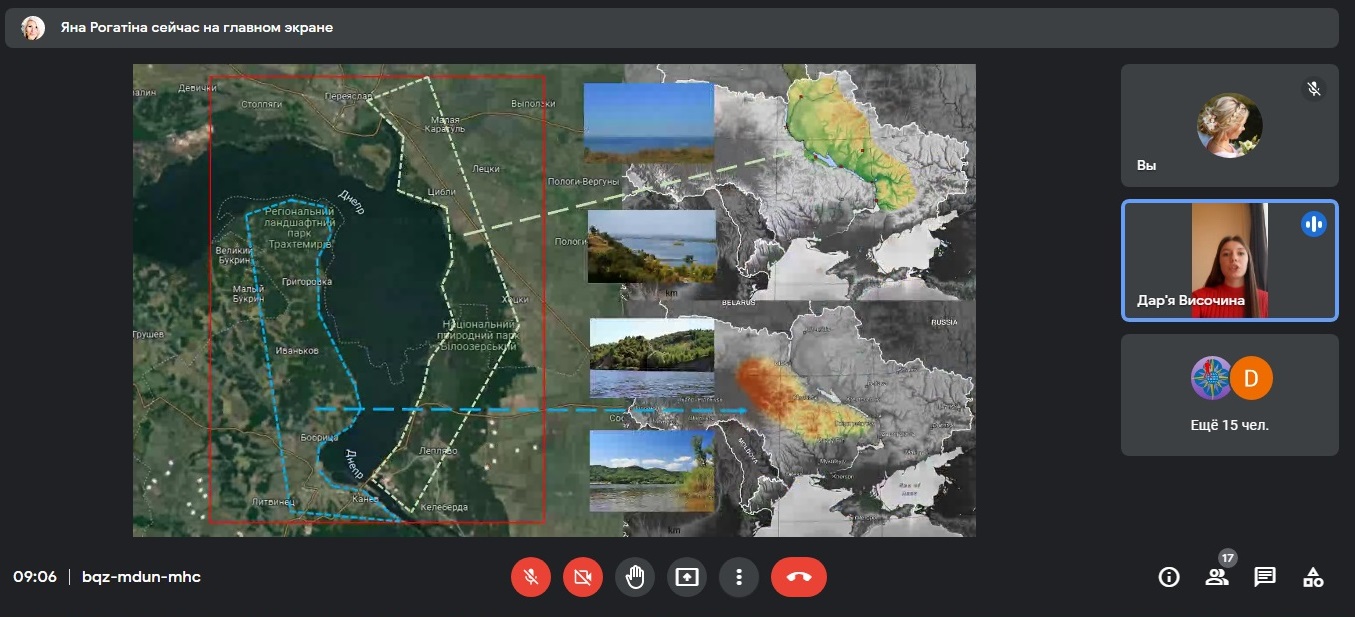
Task: Open meeting details info icon
Action: [x=1168, y=577]
